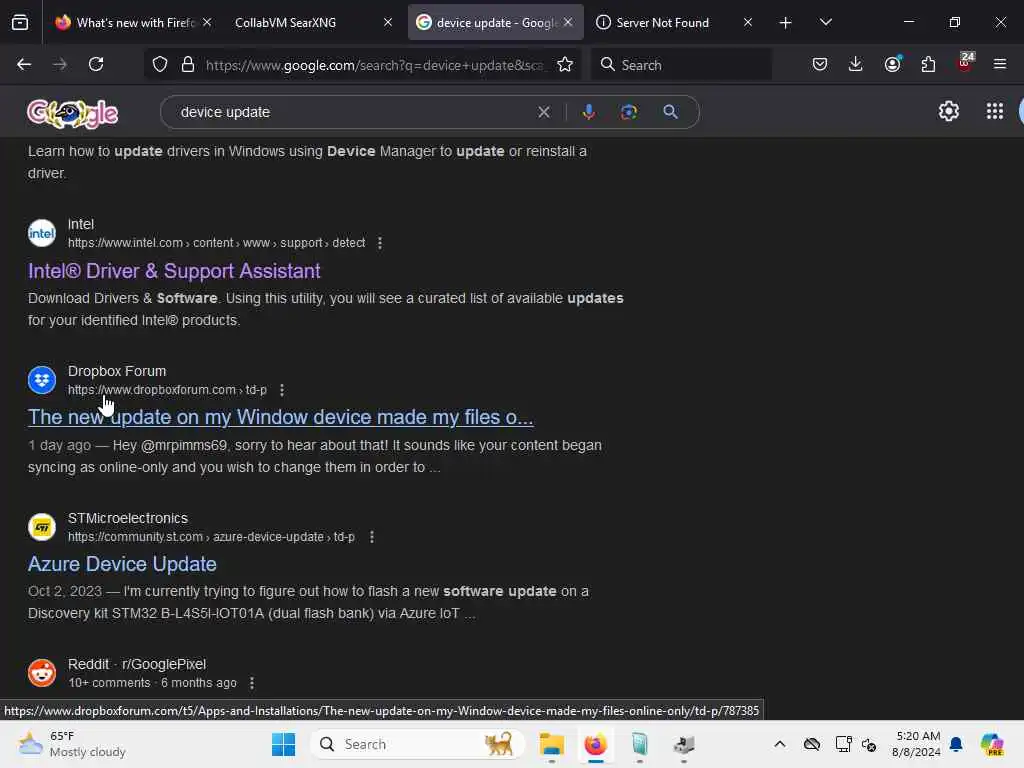The image size is (1024, 768).
Task: Clear the Google search query
Action: click(x=543, y=112)
